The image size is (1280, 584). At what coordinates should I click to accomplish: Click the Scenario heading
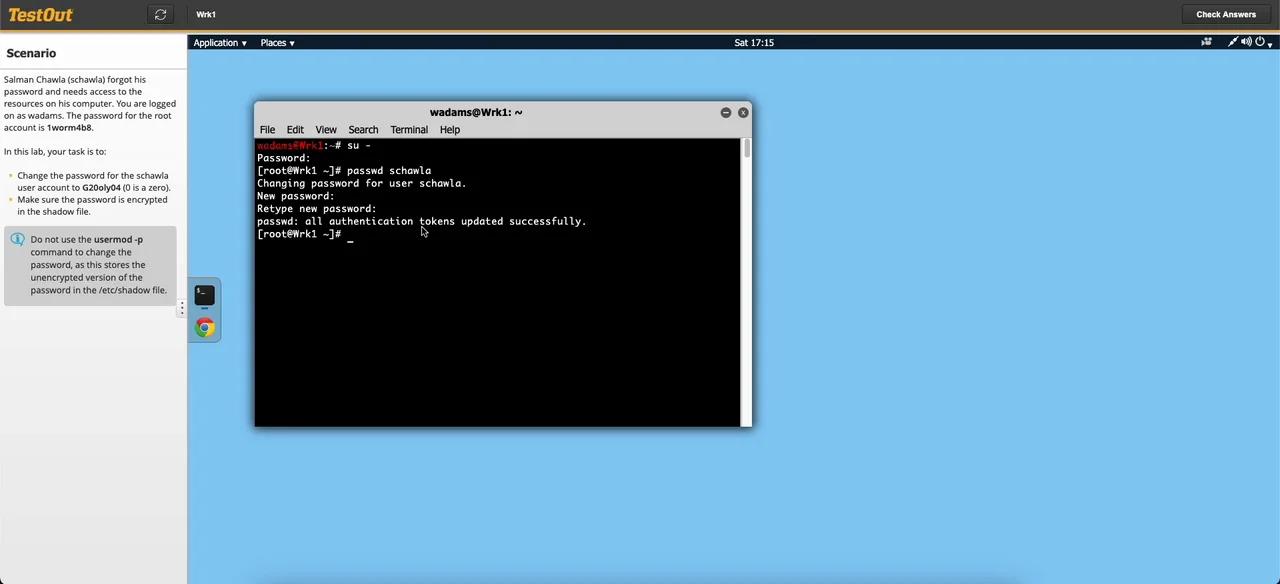tap(31, 53)
